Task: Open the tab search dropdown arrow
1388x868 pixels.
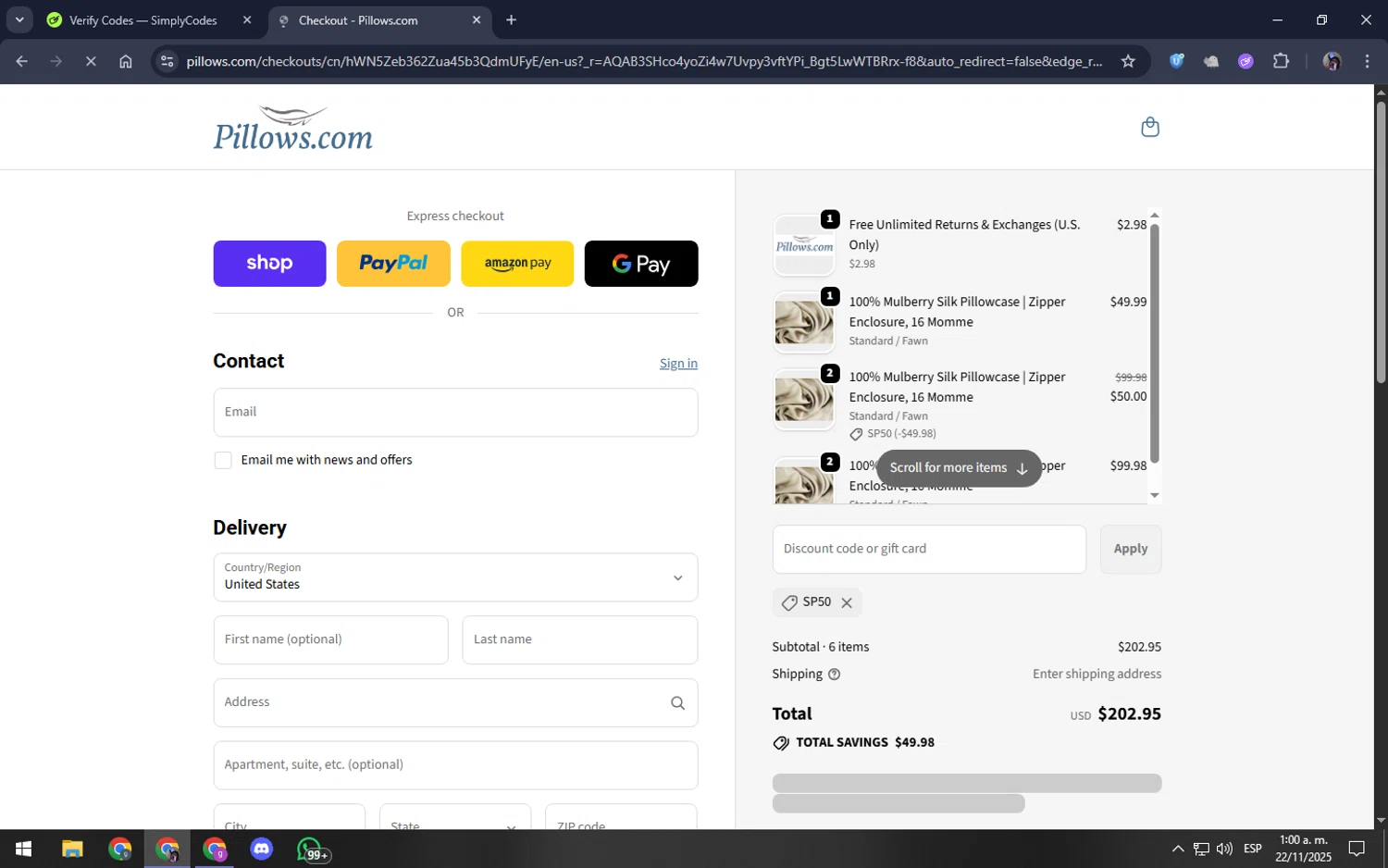Action: [x=19, y=19]
